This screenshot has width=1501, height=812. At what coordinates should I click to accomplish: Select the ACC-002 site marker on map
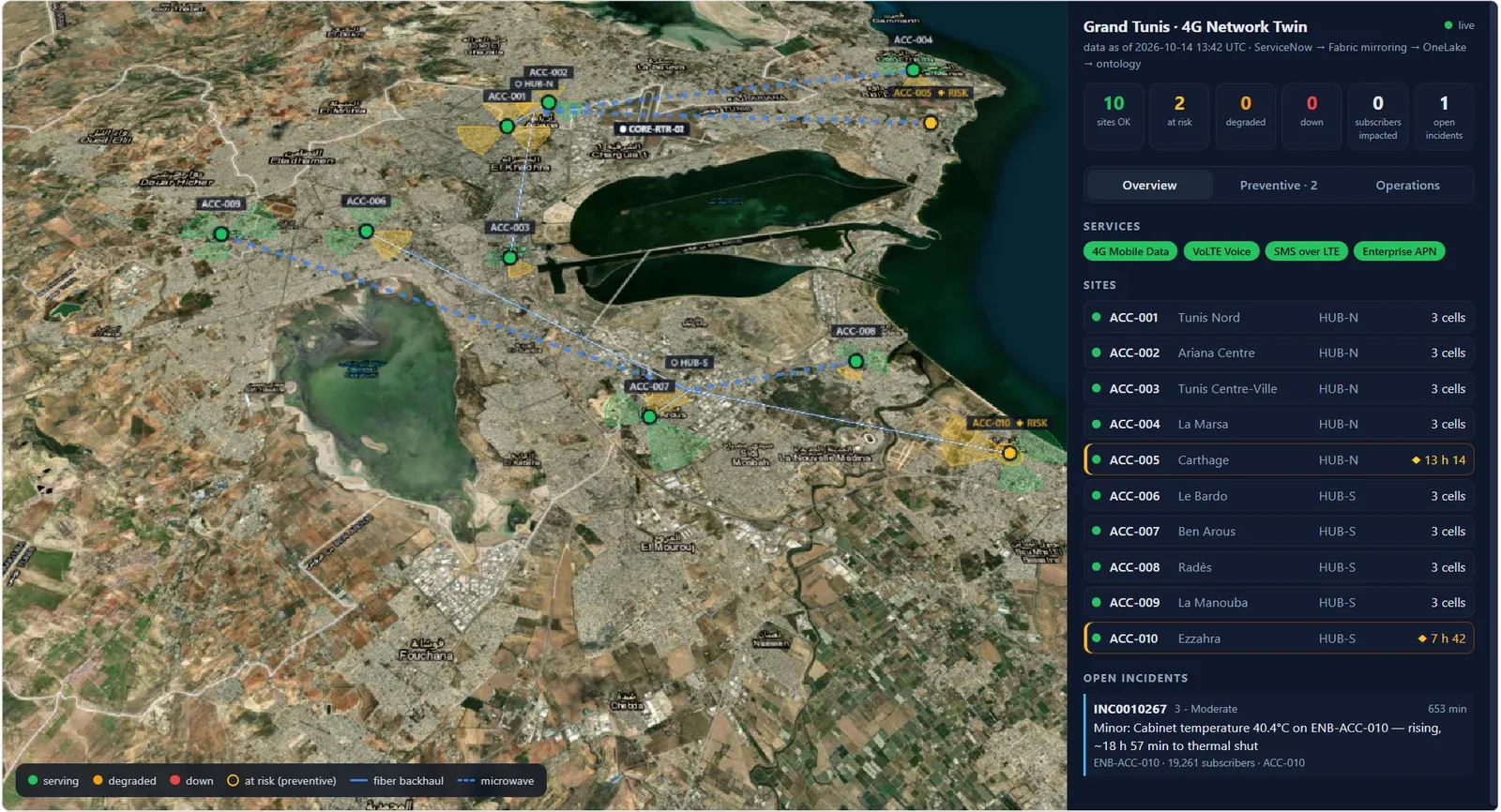click(x=549, y=103)
